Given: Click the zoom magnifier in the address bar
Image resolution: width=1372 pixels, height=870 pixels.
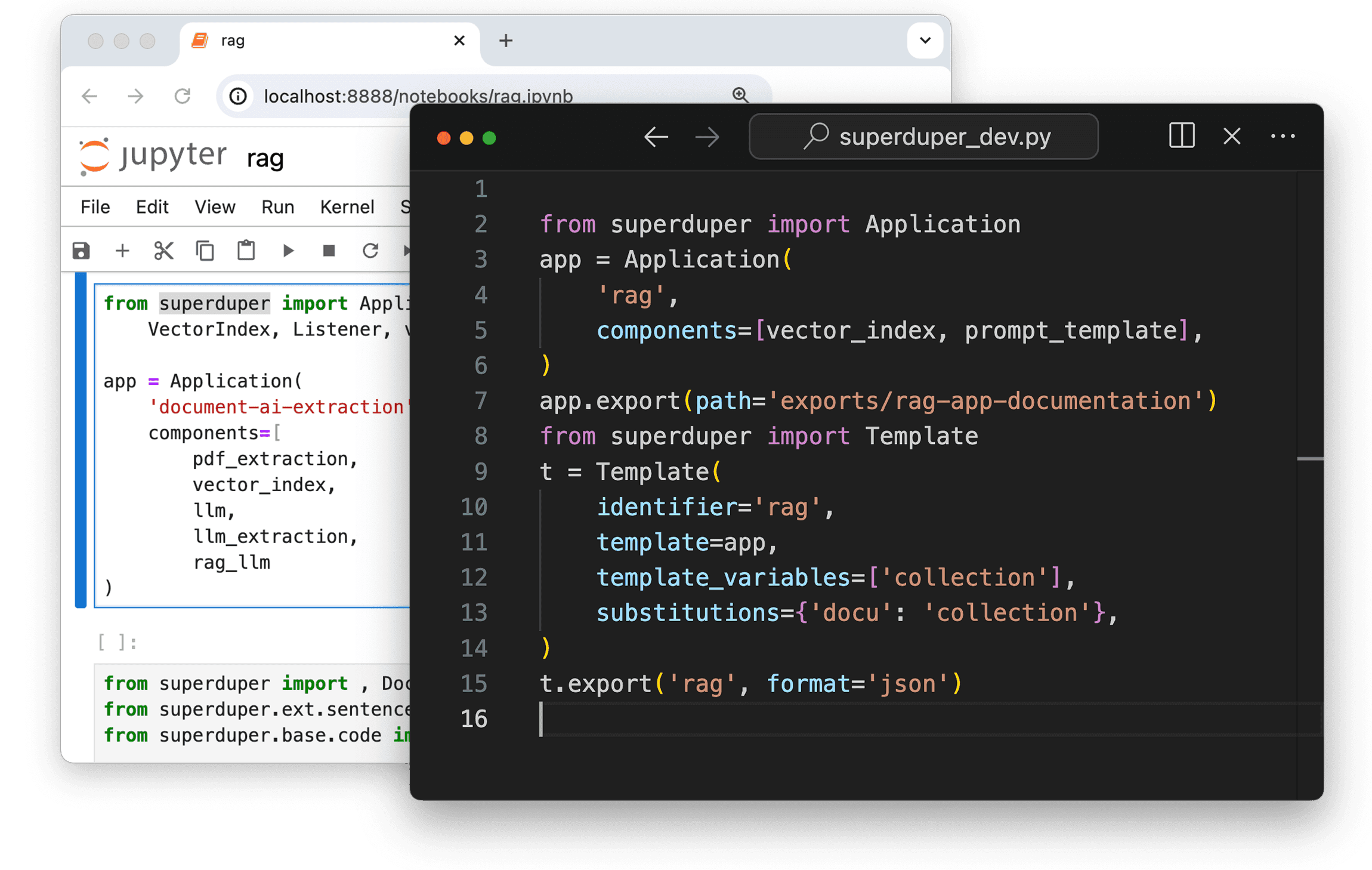Looking at the screenshot, I should click(x=740, y=95).
